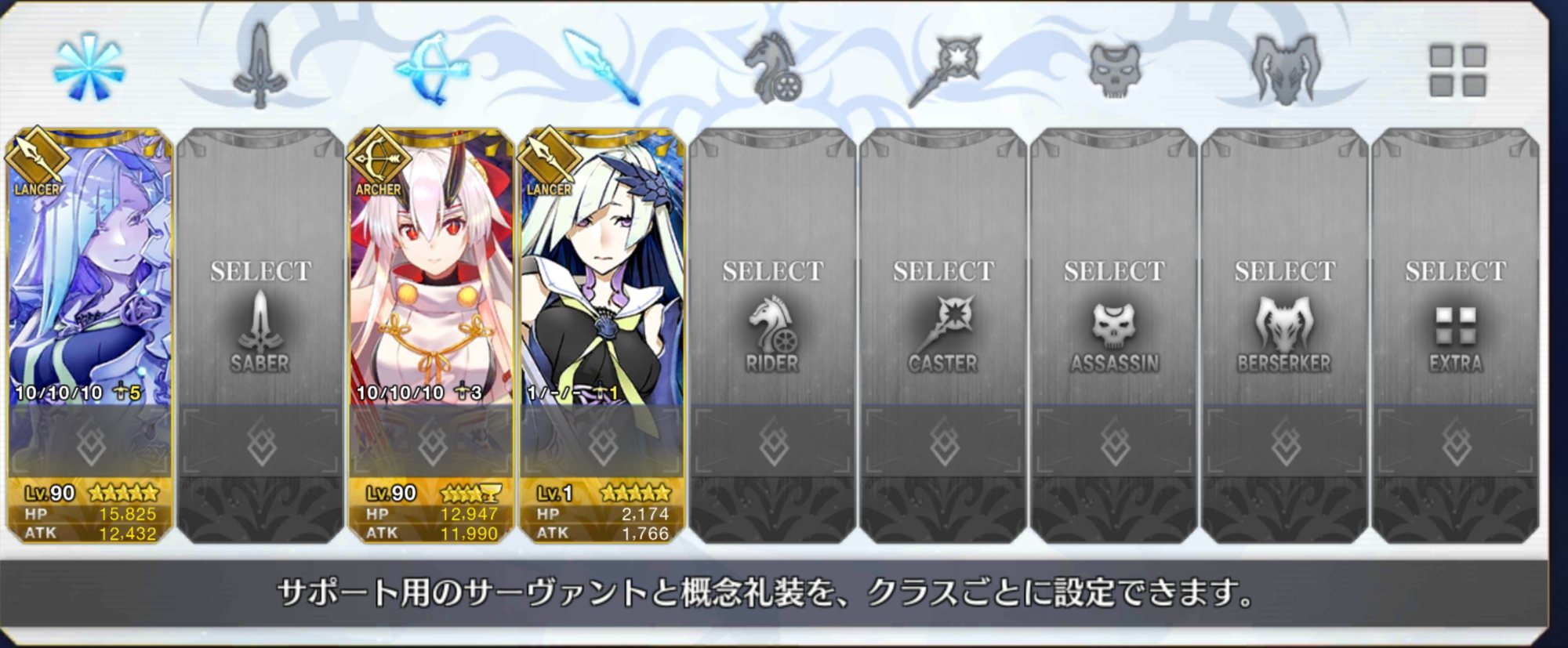Open the empty SABER select slot
This screenshot has width=1568, height=648.
click(260, 266)
